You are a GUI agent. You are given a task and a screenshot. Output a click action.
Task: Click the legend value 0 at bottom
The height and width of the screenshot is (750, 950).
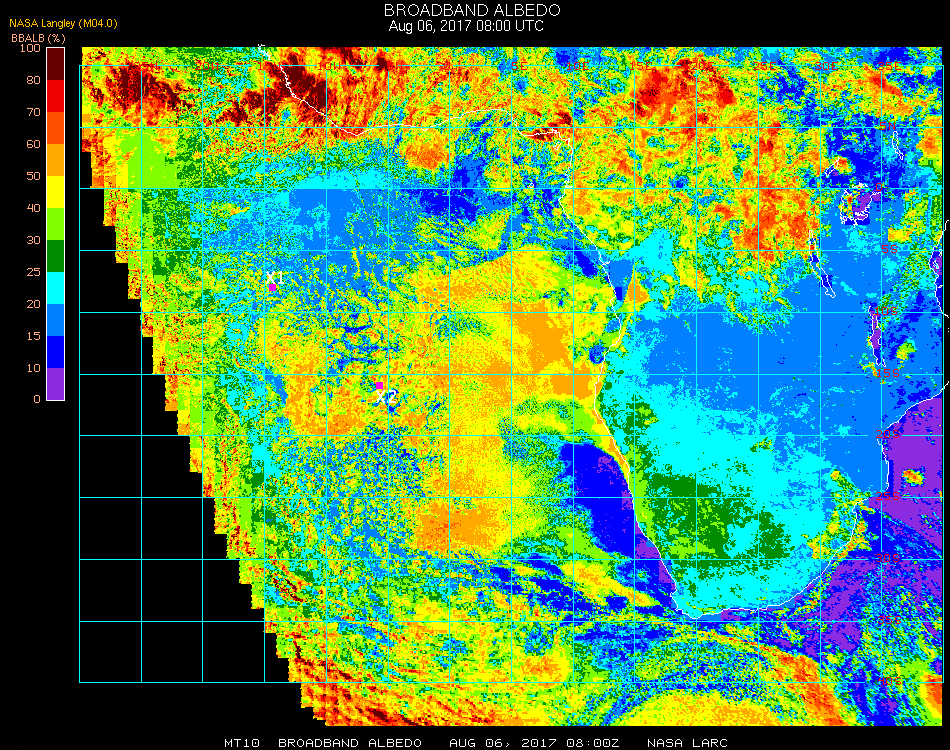coord(37,399)
